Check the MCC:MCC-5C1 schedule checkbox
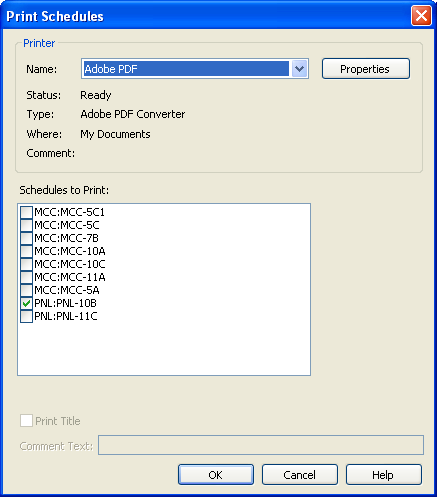The image size is (437, 497). (26, 212)
